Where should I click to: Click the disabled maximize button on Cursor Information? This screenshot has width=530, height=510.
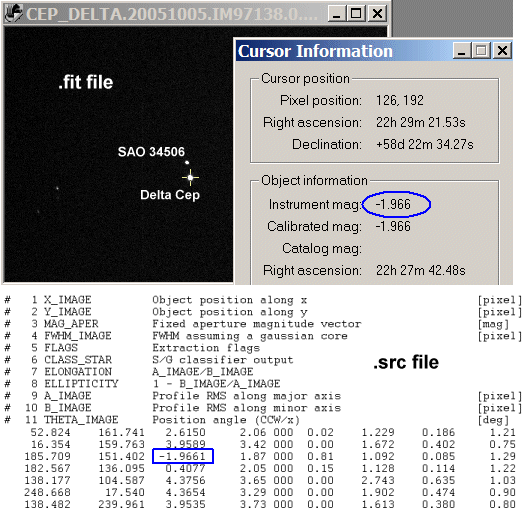pos(481,51)
